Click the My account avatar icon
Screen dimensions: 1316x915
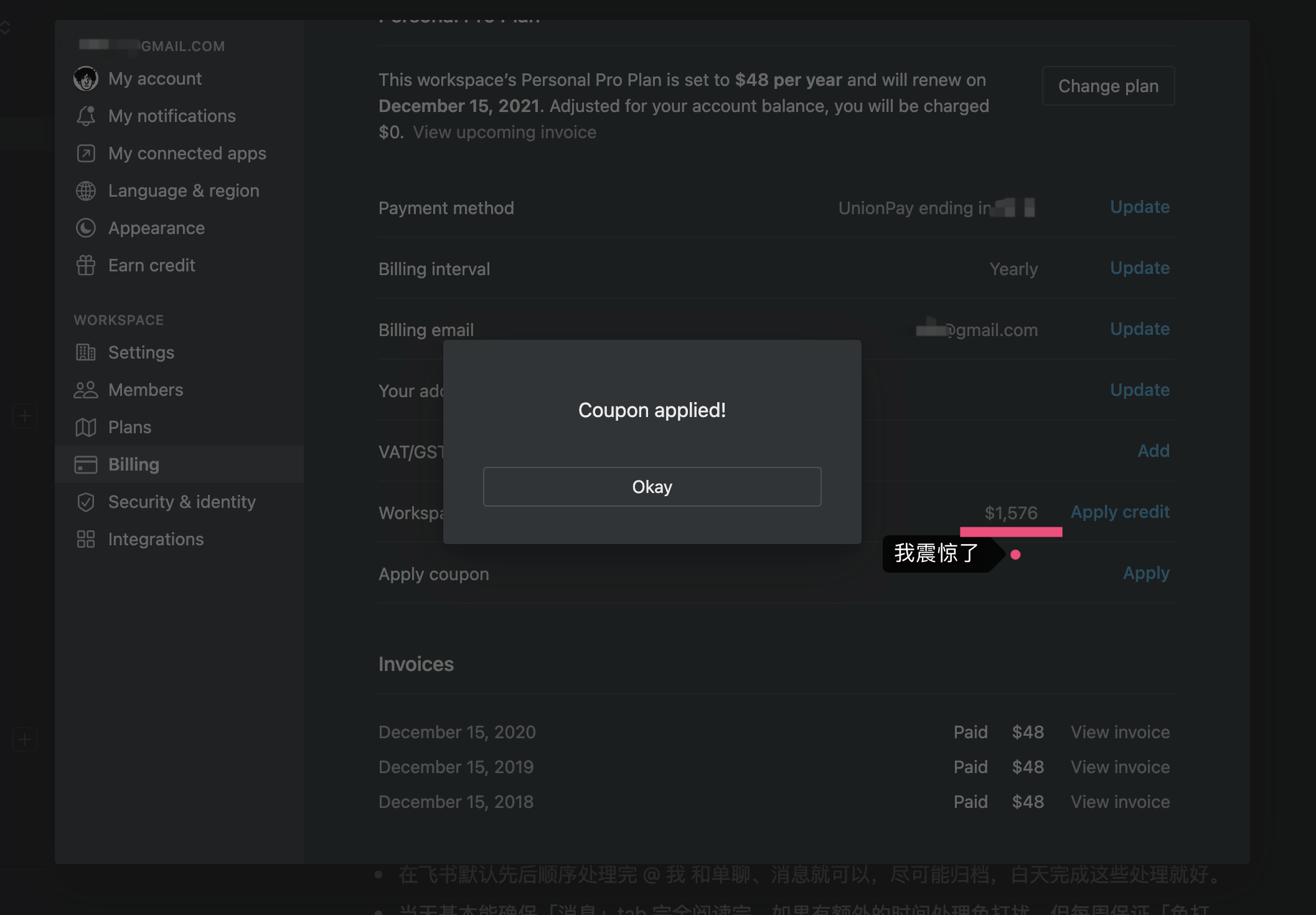tap(86, 79)
